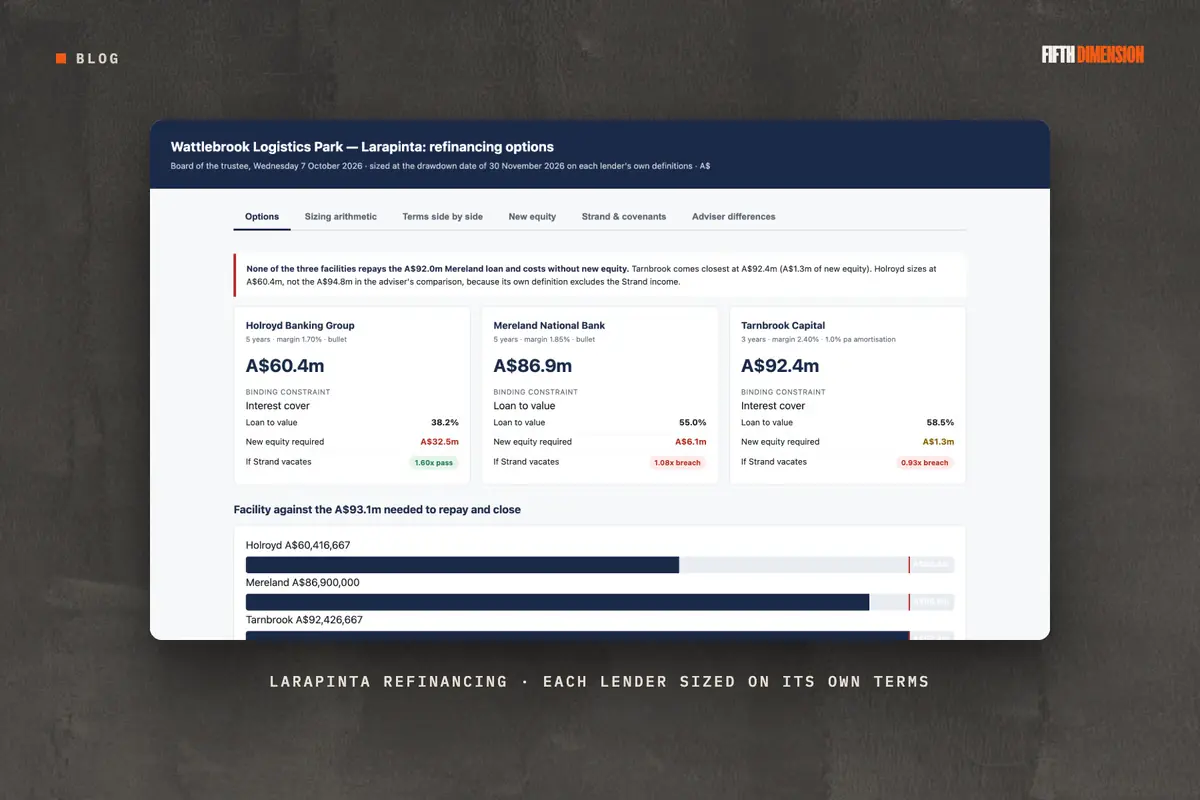Click the 1.60x pass badge

click(x=434, y=463)
